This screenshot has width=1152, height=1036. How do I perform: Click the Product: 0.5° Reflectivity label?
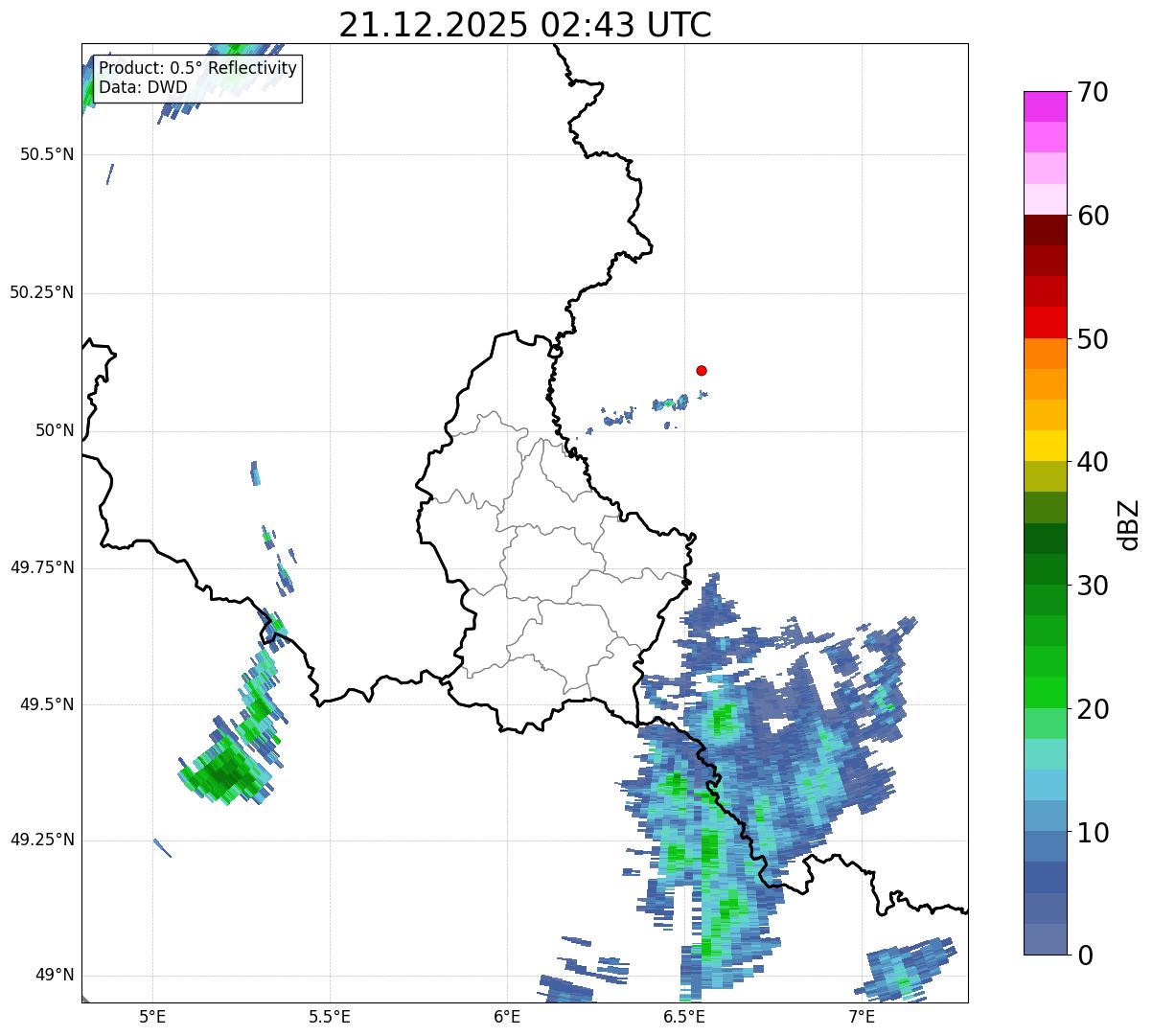tap(198, 68)
